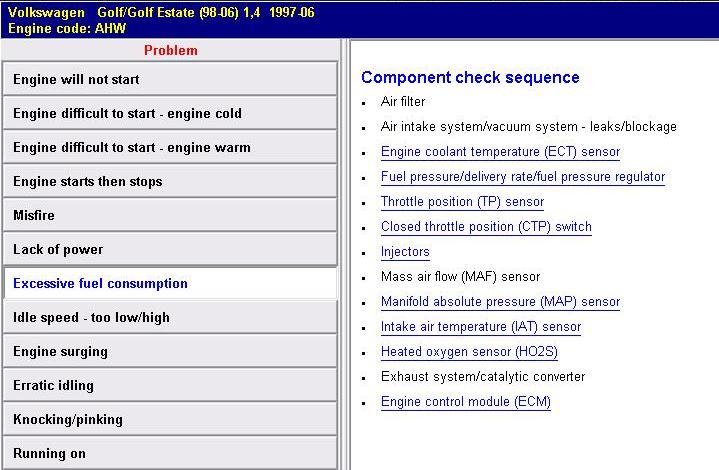Select 'Excessive fuel consumption' in the problem list

click(170, 284)
